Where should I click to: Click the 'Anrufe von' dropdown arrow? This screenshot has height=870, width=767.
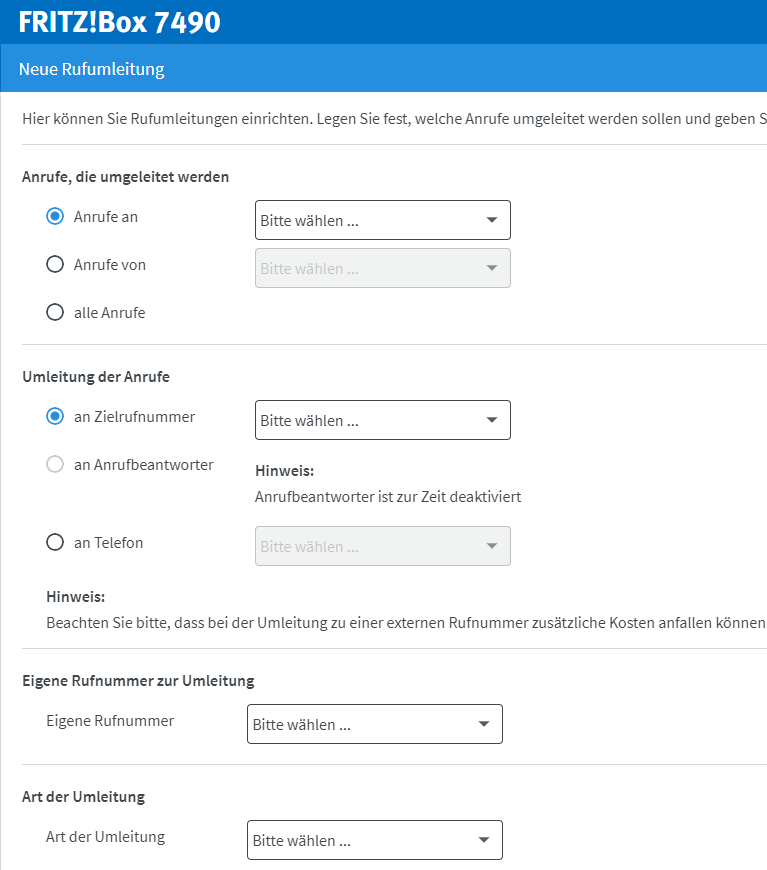(x=491, y=268)
